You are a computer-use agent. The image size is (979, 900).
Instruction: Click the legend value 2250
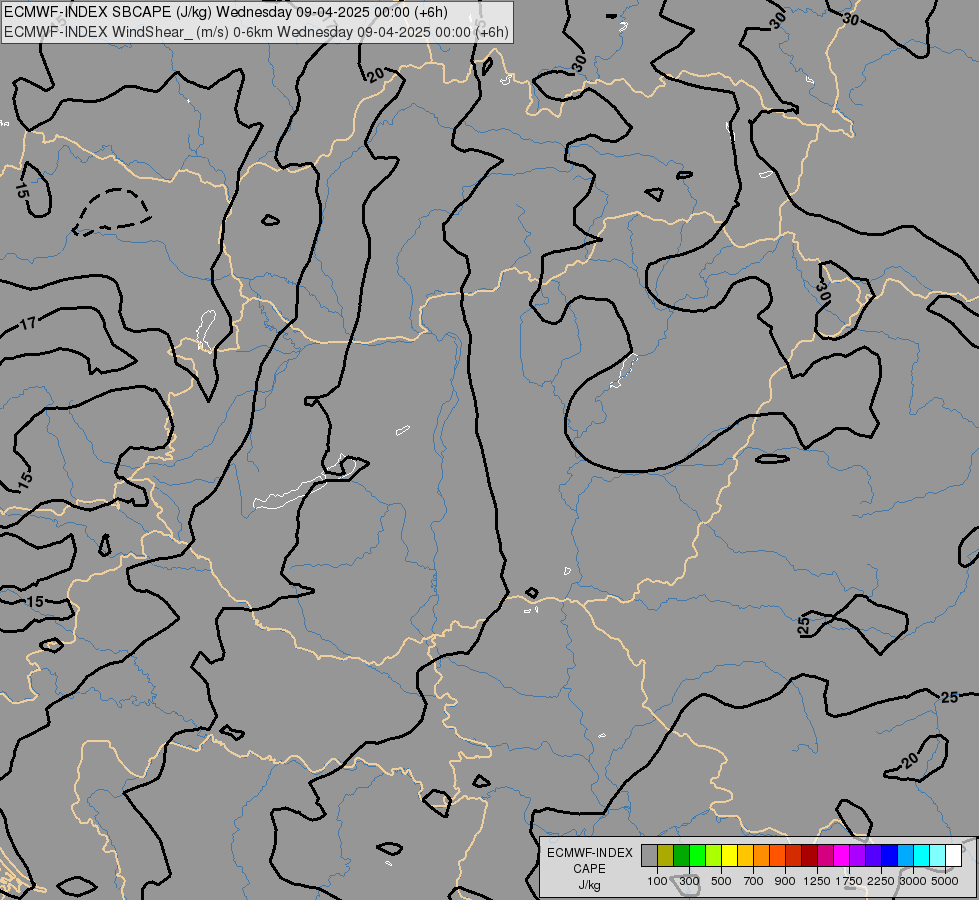pos(880,881)
